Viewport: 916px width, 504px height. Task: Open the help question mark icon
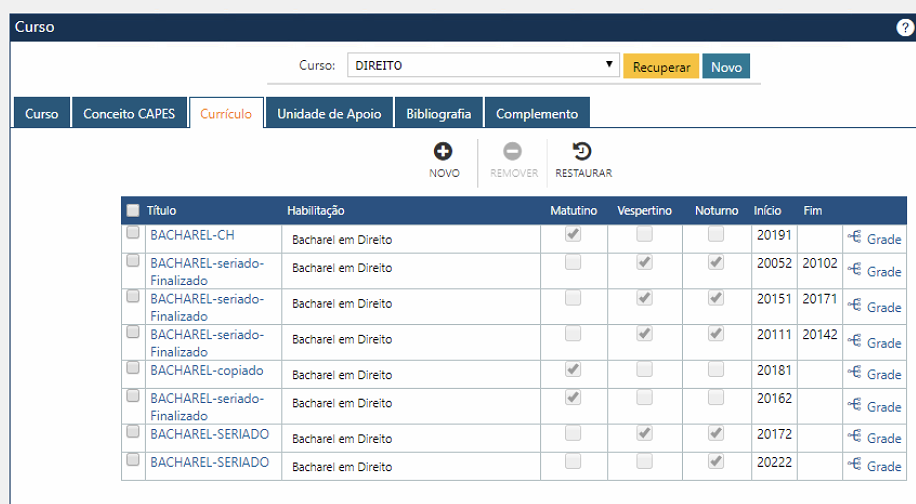905,27
